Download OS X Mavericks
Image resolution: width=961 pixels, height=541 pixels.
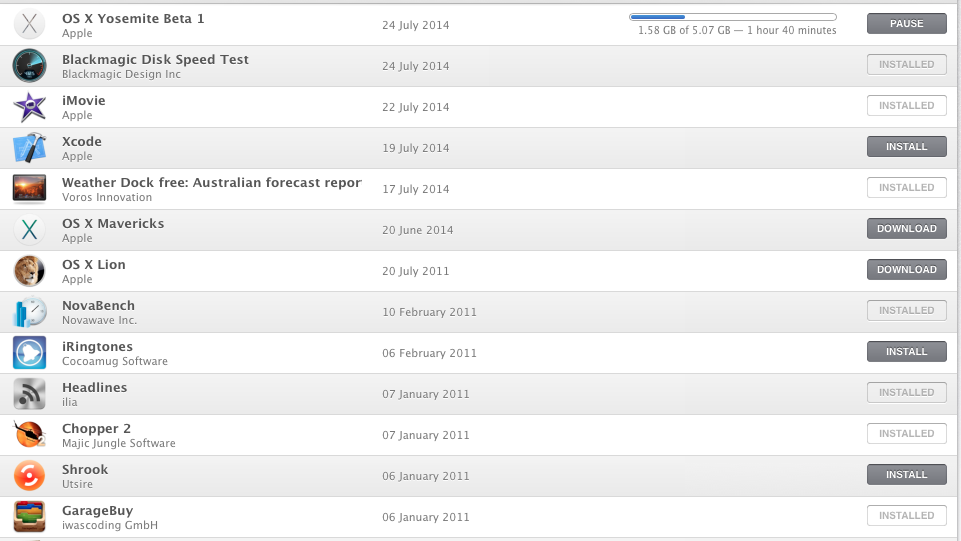tap(906, 229)
